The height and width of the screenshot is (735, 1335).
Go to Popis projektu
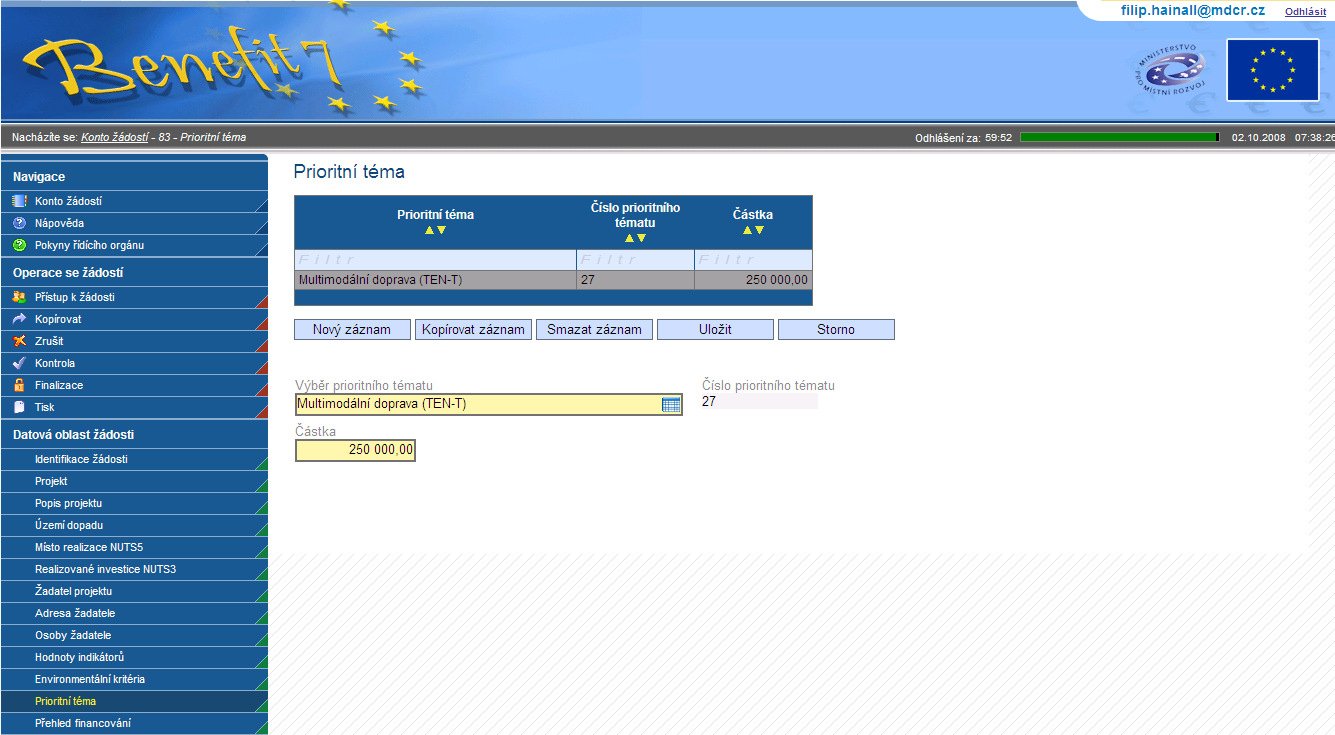point(134,503)
